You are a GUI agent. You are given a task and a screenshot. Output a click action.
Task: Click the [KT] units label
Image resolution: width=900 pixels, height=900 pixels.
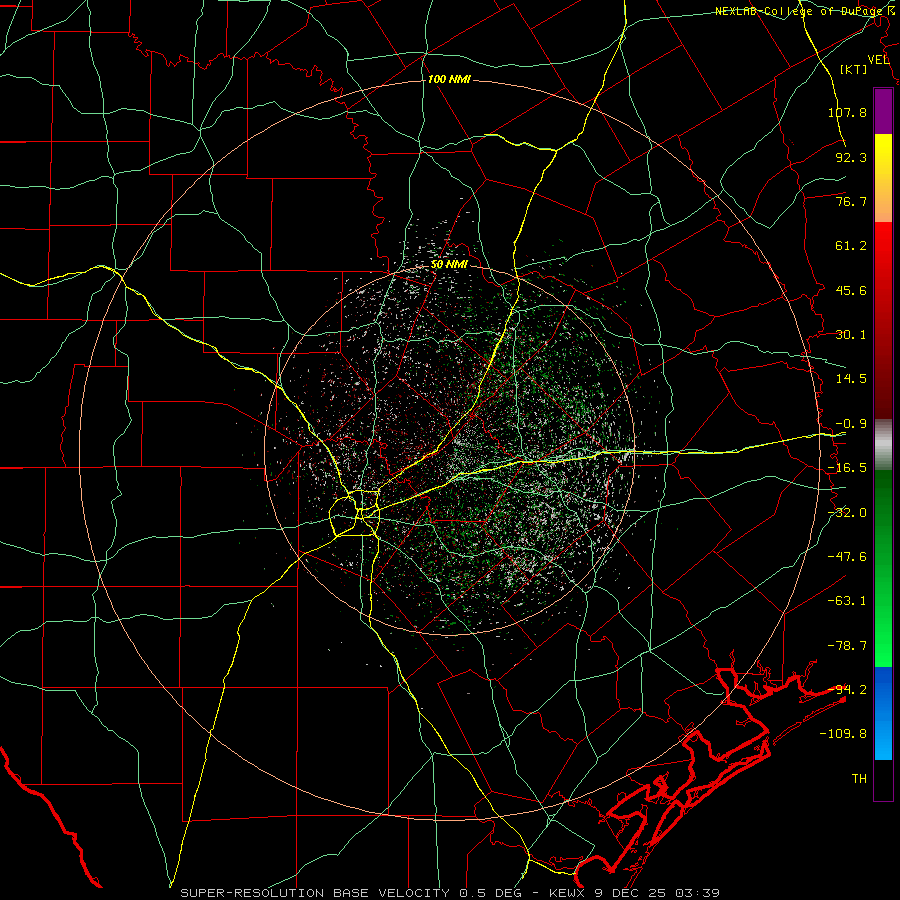coord(854,70)
